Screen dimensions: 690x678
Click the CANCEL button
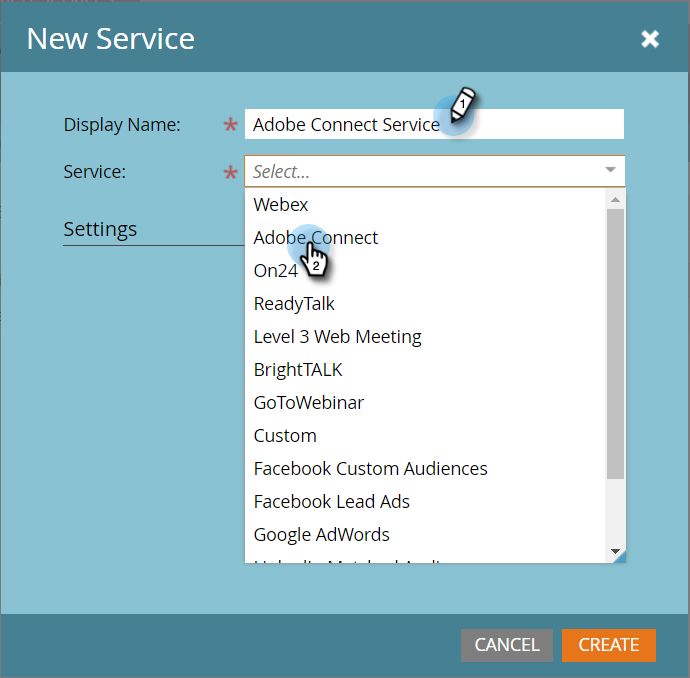(506, 645)
